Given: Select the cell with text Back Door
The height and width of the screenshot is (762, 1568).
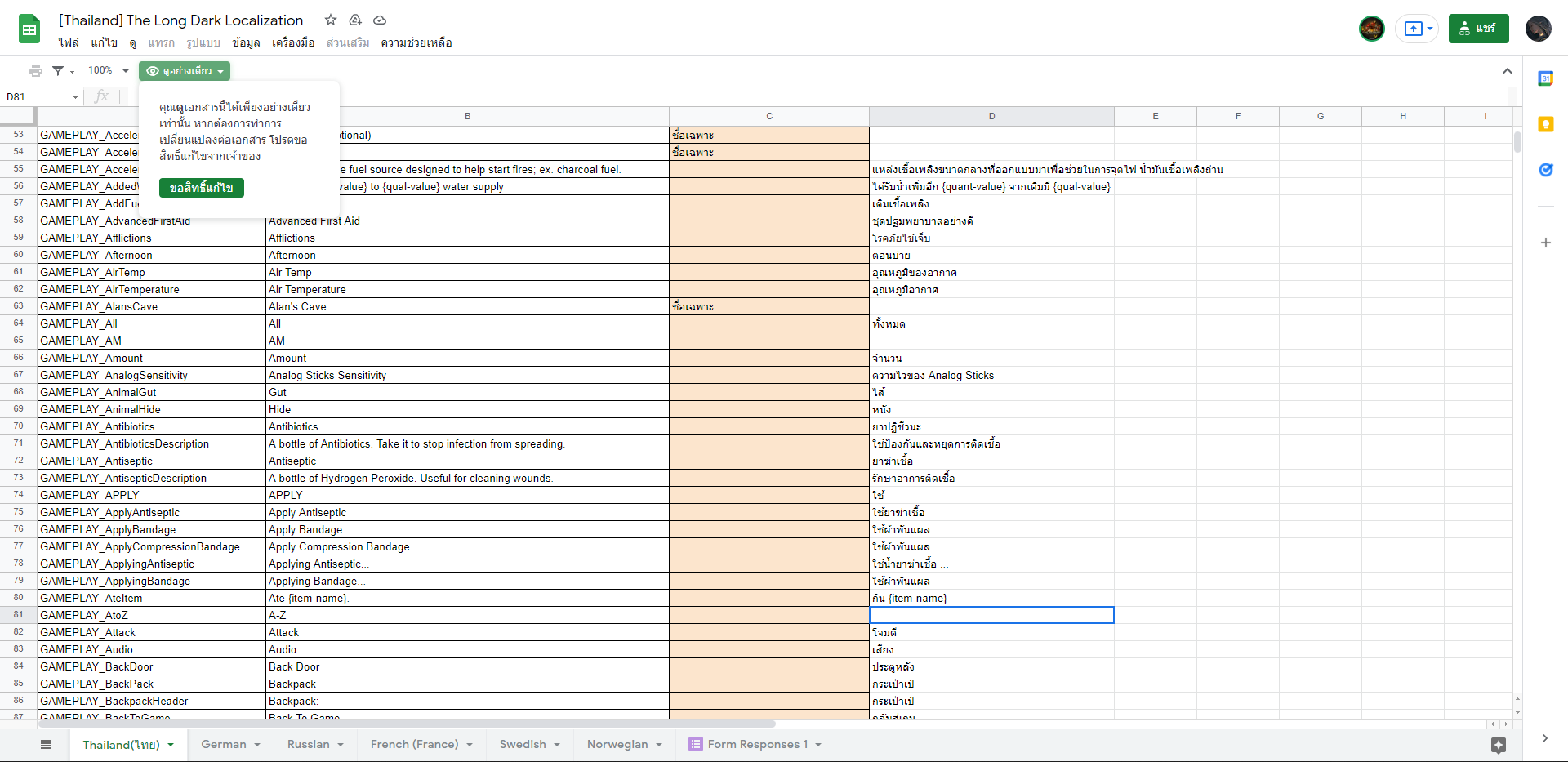Looking at the screenshot, I should pos(467,666).
